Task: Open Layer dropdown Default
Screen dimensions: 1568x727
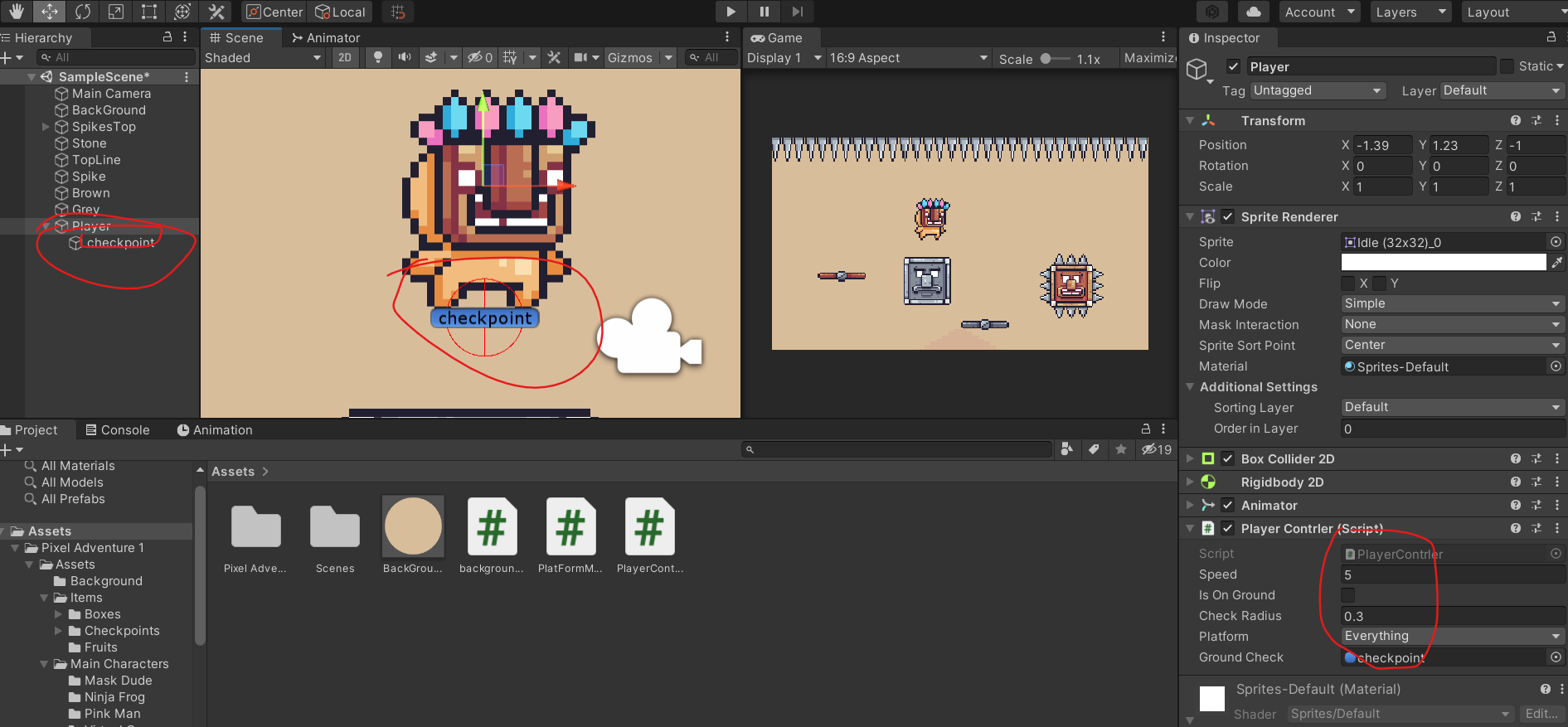Action: click(1502, 90)
